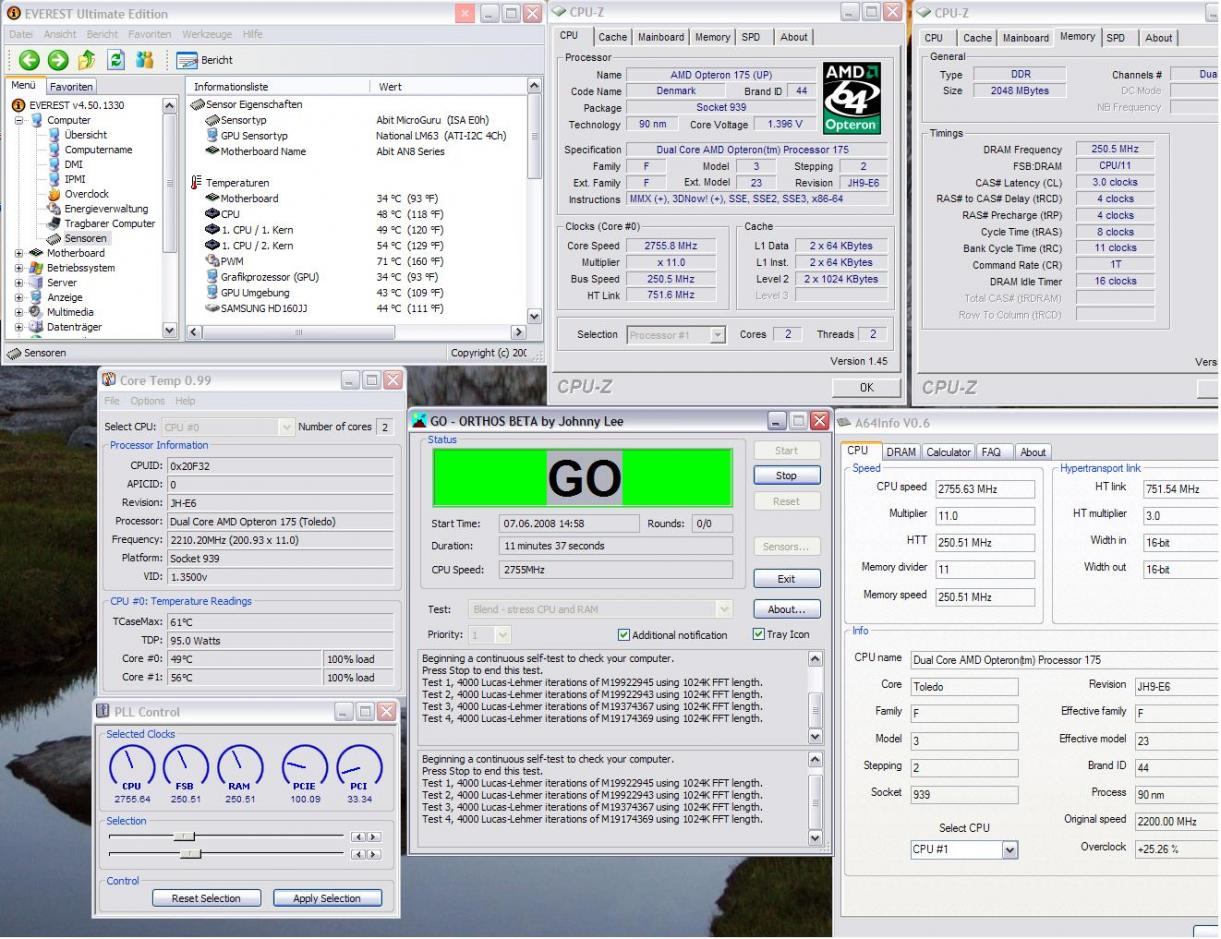Open the Werkzeuge menu in EVEREST
The height and width of the screenshot is (939, 1221).
207,34
